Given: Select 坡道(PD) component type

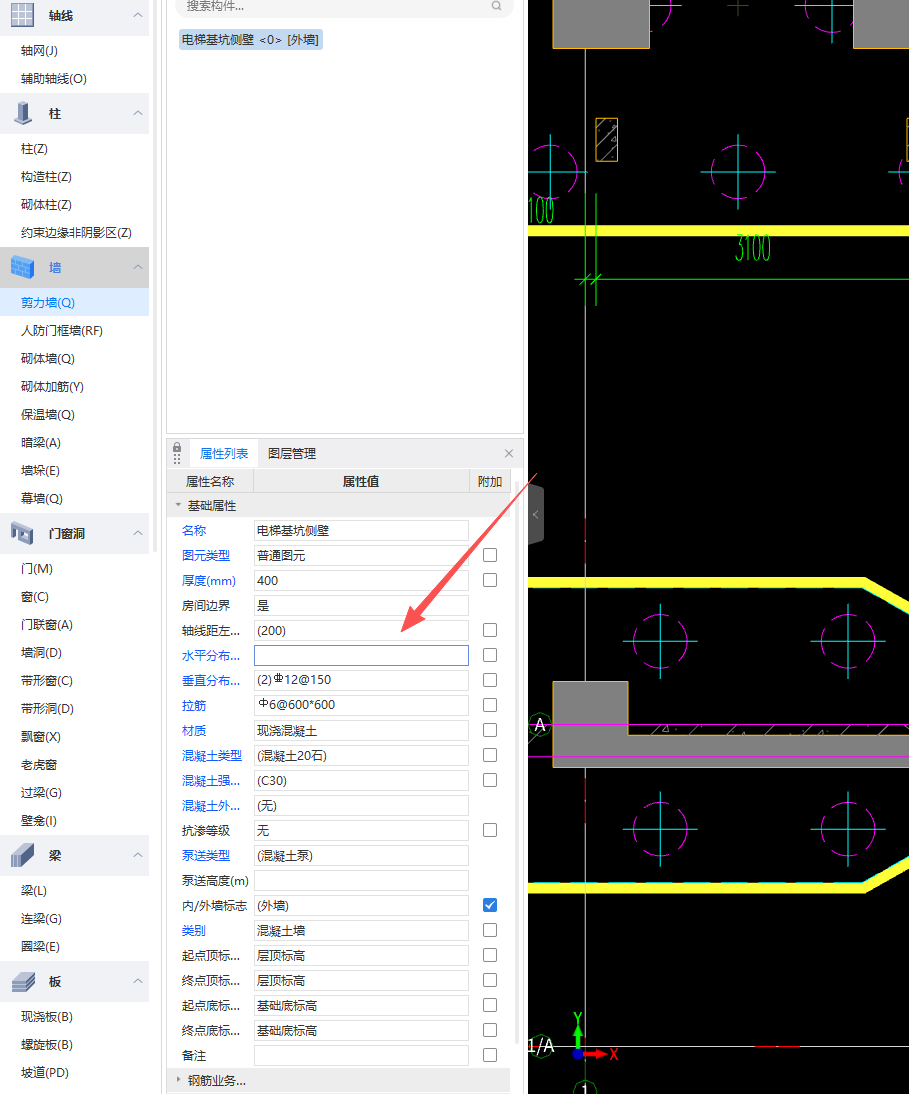Looking at the screenshot, I should pyautogui.click(x=45, y=1072).
